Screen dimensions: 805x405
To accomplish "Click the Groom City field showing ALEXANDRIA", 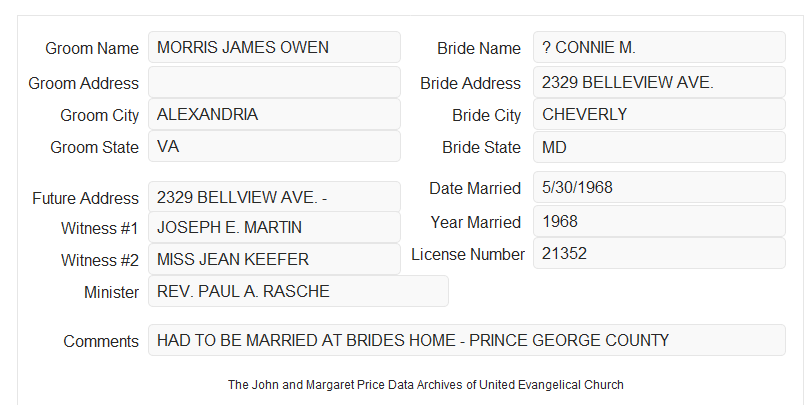I will [274, 114].
